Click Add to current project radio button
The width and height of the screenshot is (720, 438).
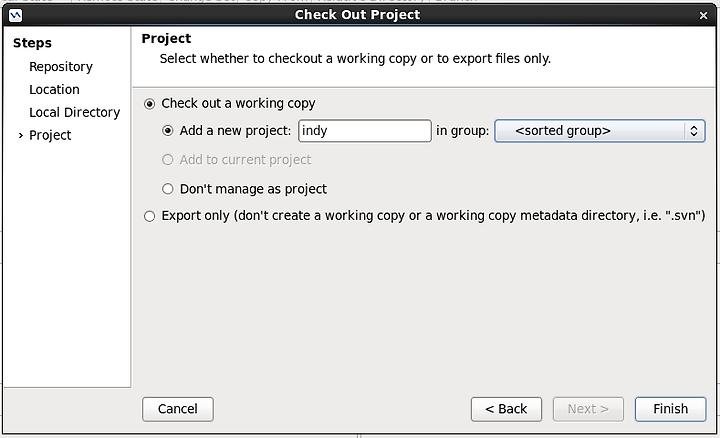tap(168, 160)
